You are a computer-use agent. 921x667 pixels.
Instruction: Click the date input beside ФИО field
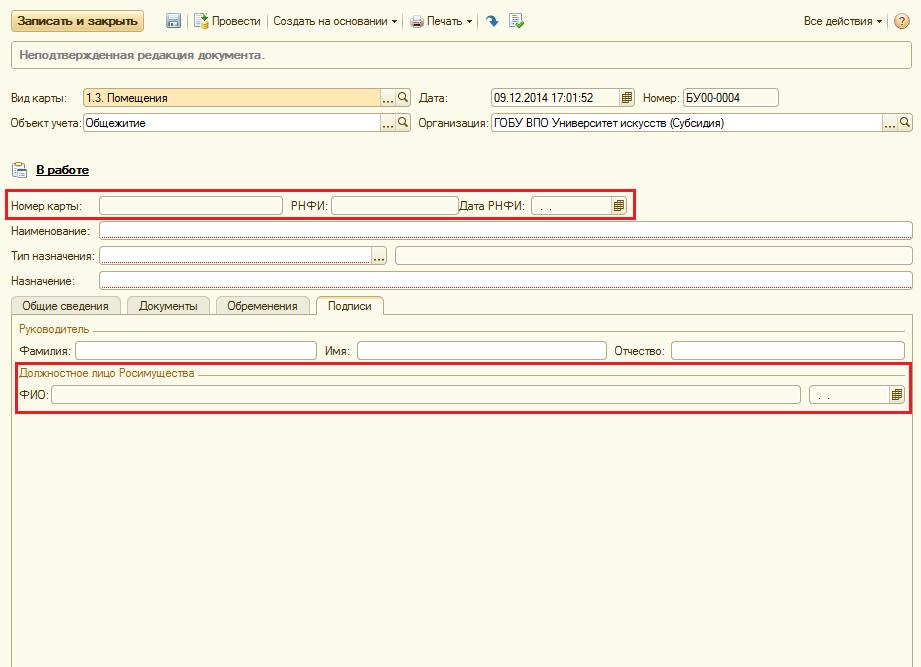coord(849,395)
